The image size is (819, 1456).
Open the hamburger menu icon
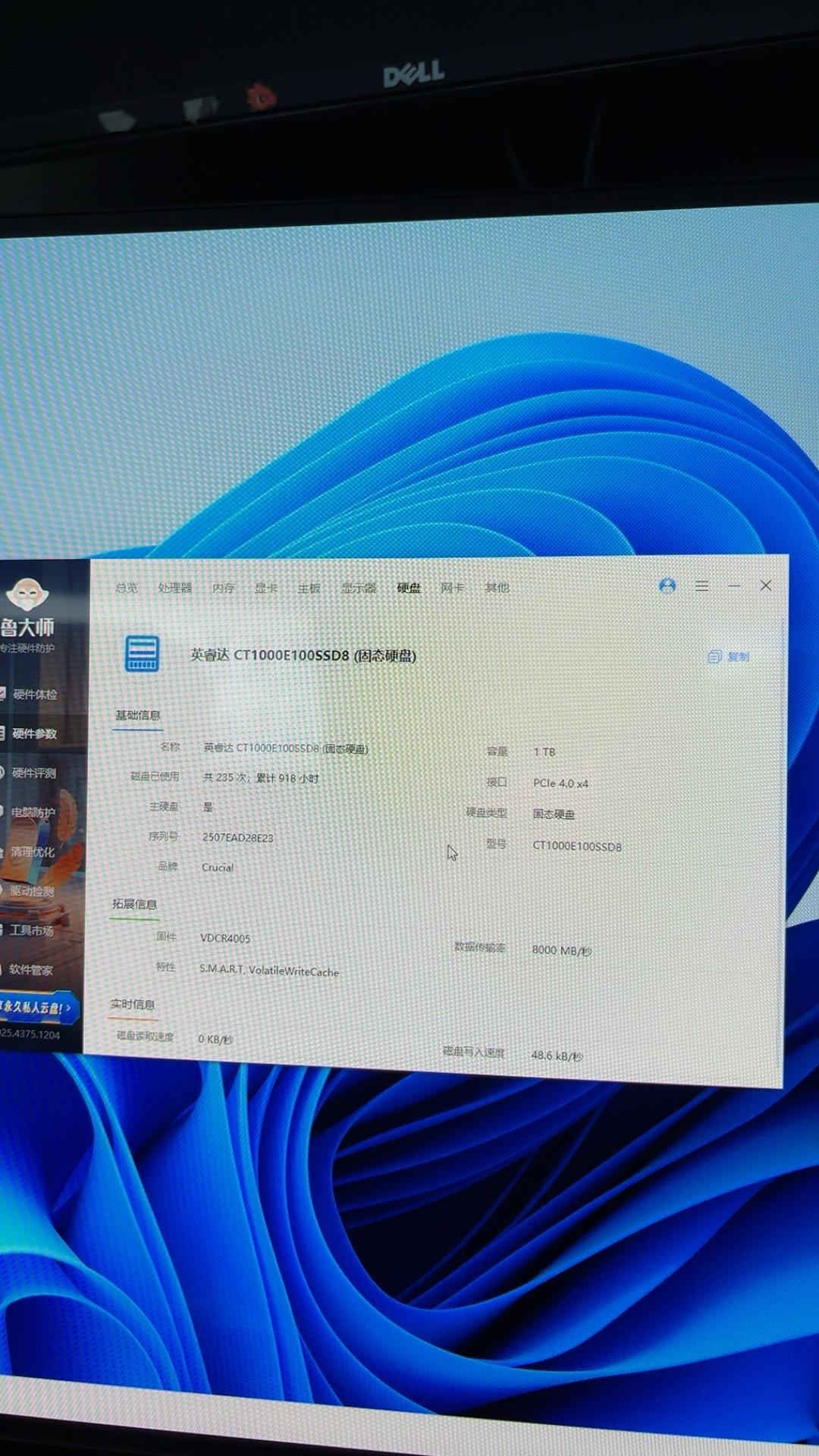tap(702, 585)
